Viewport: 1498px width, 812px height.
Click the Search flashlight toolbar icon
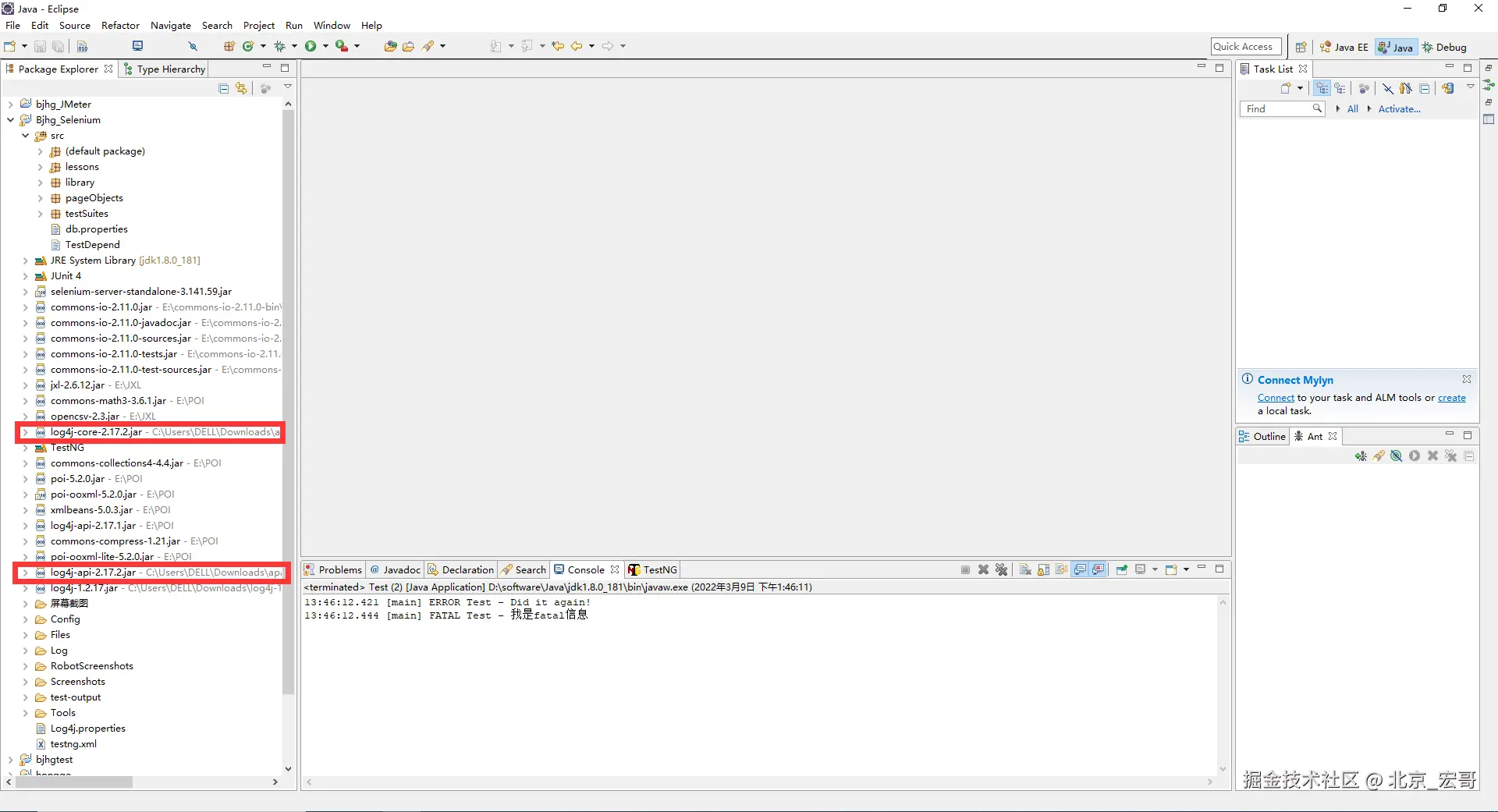tap(428, 47)
